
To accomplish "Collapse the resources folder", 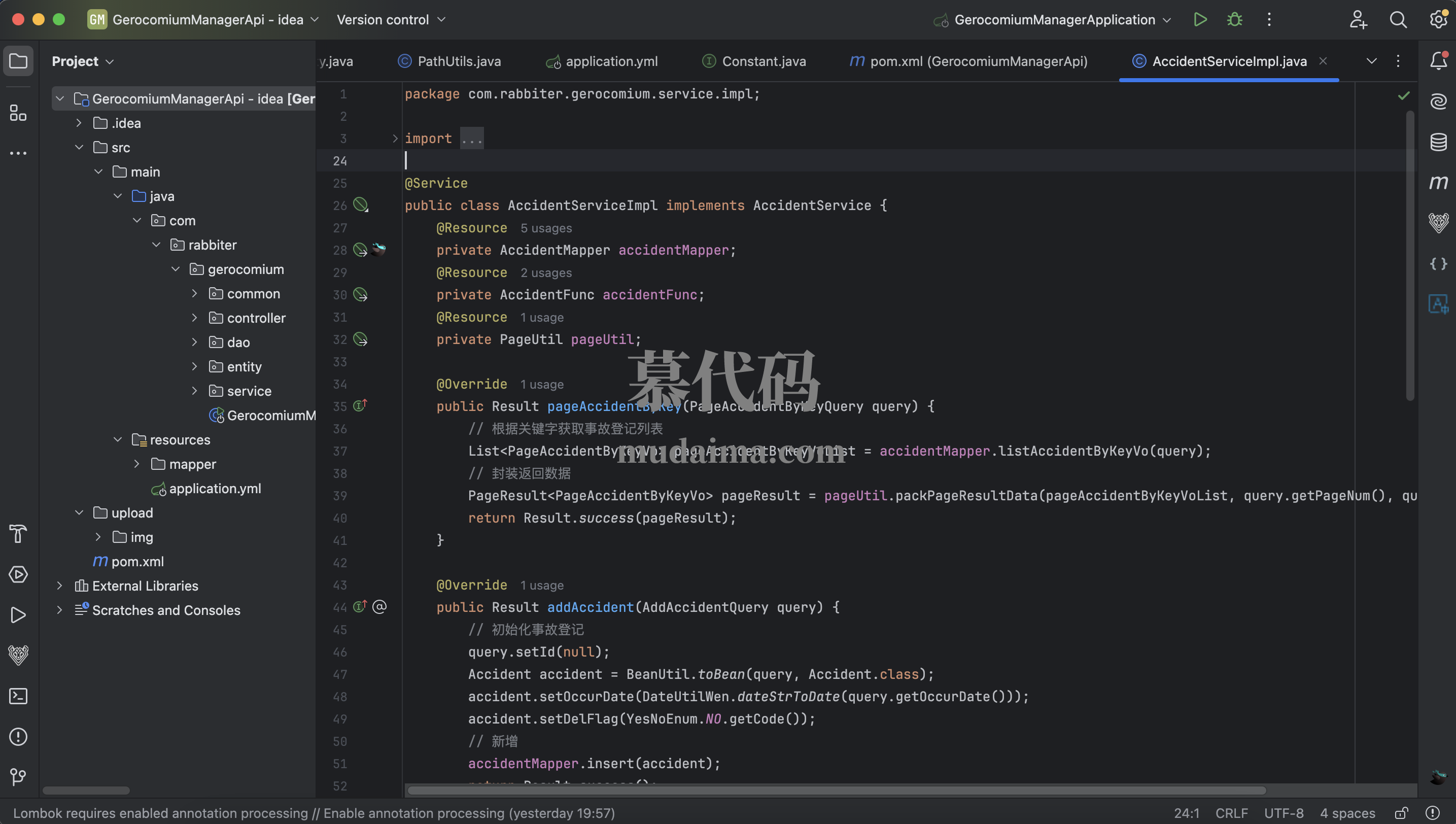I will (118, 440).
